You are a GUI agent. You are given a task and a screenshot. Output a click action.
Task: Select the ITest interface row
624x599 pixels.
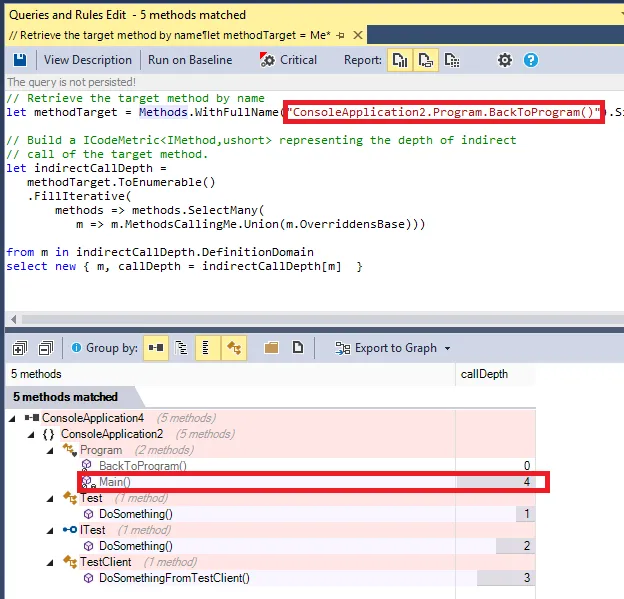[271, 530]
